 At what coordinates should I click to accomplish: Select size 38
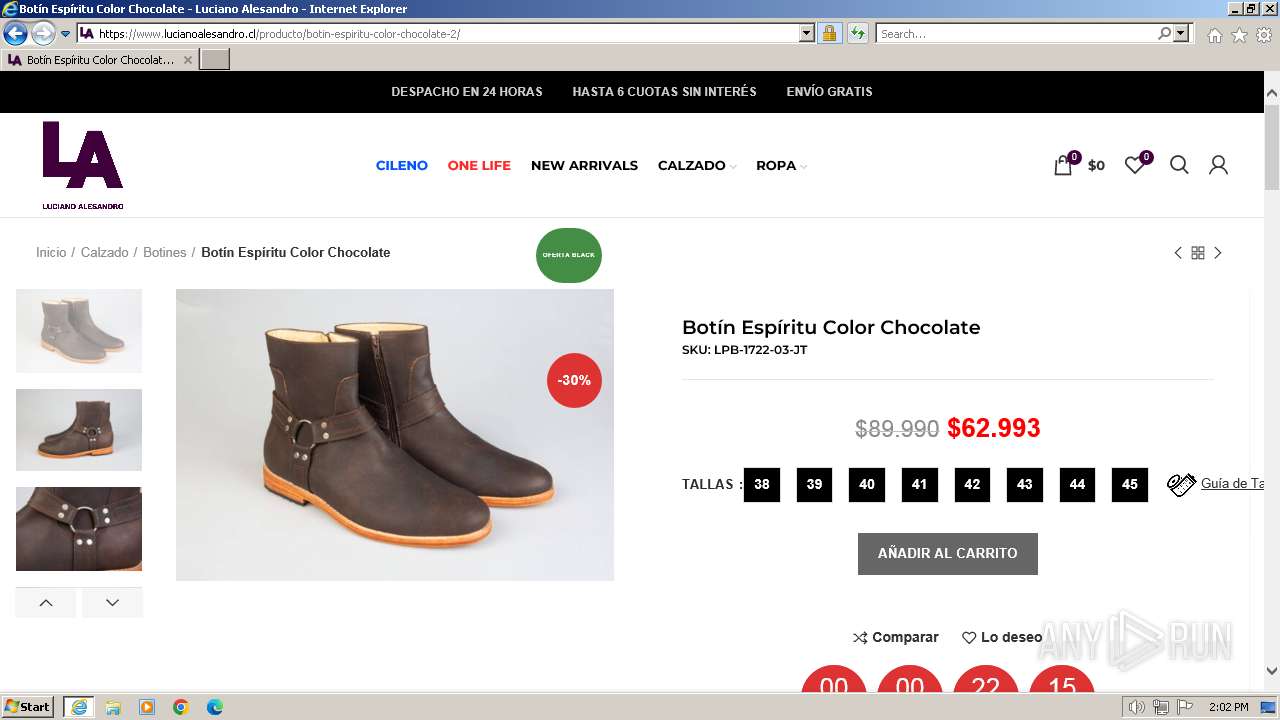pos(762,485)
